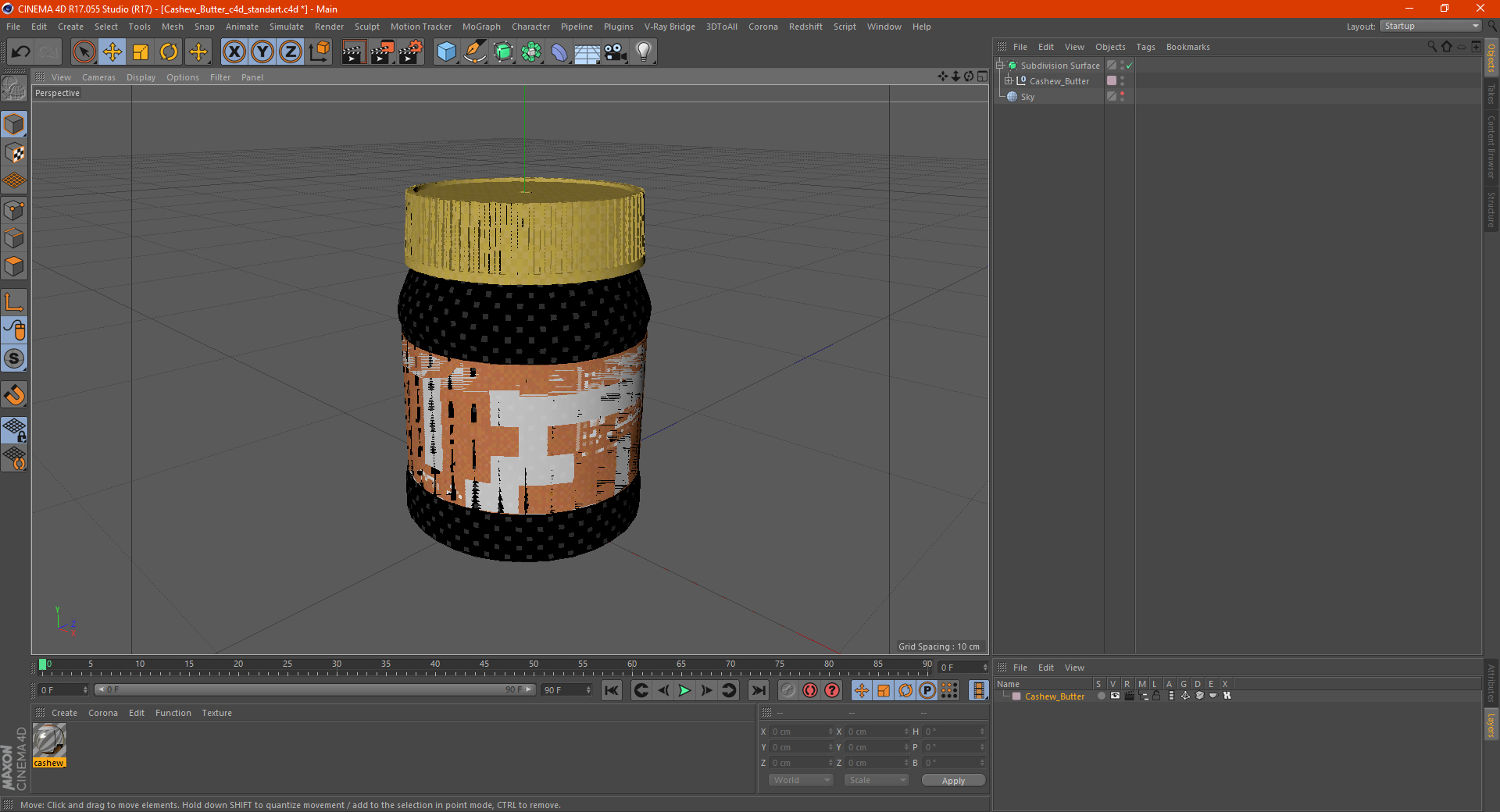
Task: Click the Floor environment icon
Action: pos(587,52)
